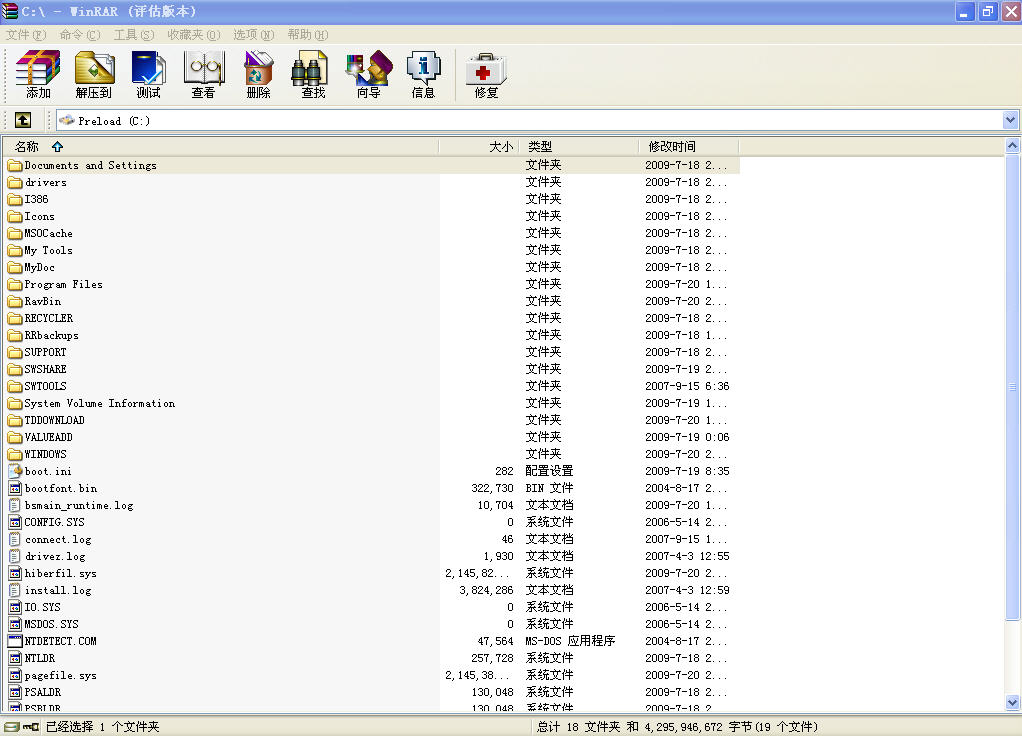
Task: Select the MyDoc folder name
Action: coord(40,267)
